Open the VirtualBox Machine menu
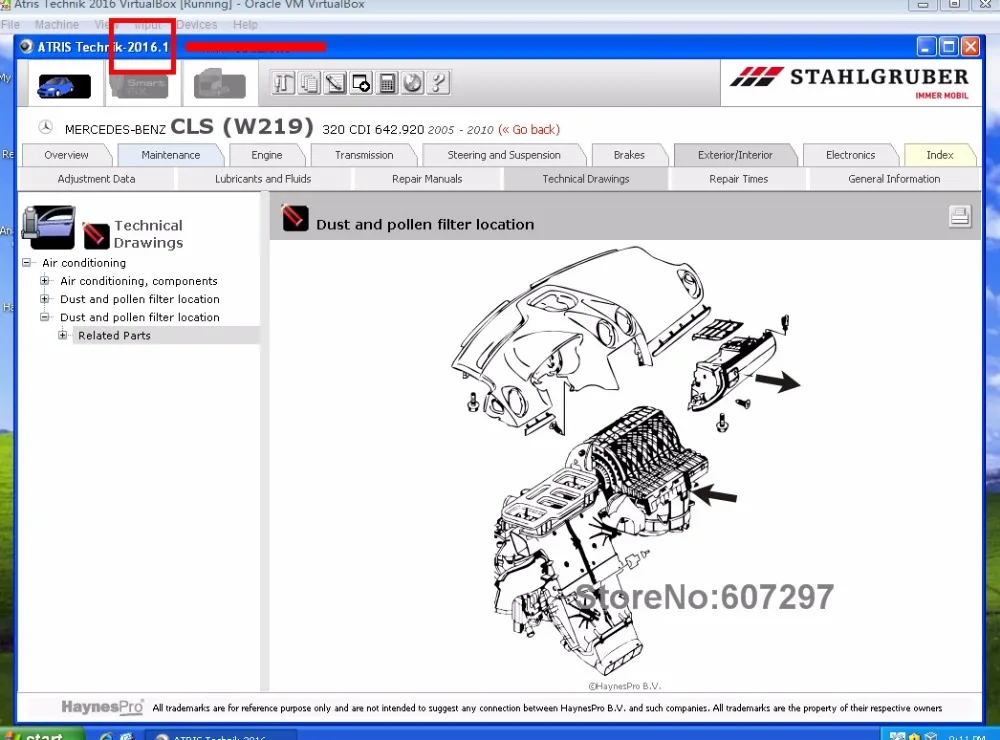This screenshot has height=740, width=1000. (57, 24)
